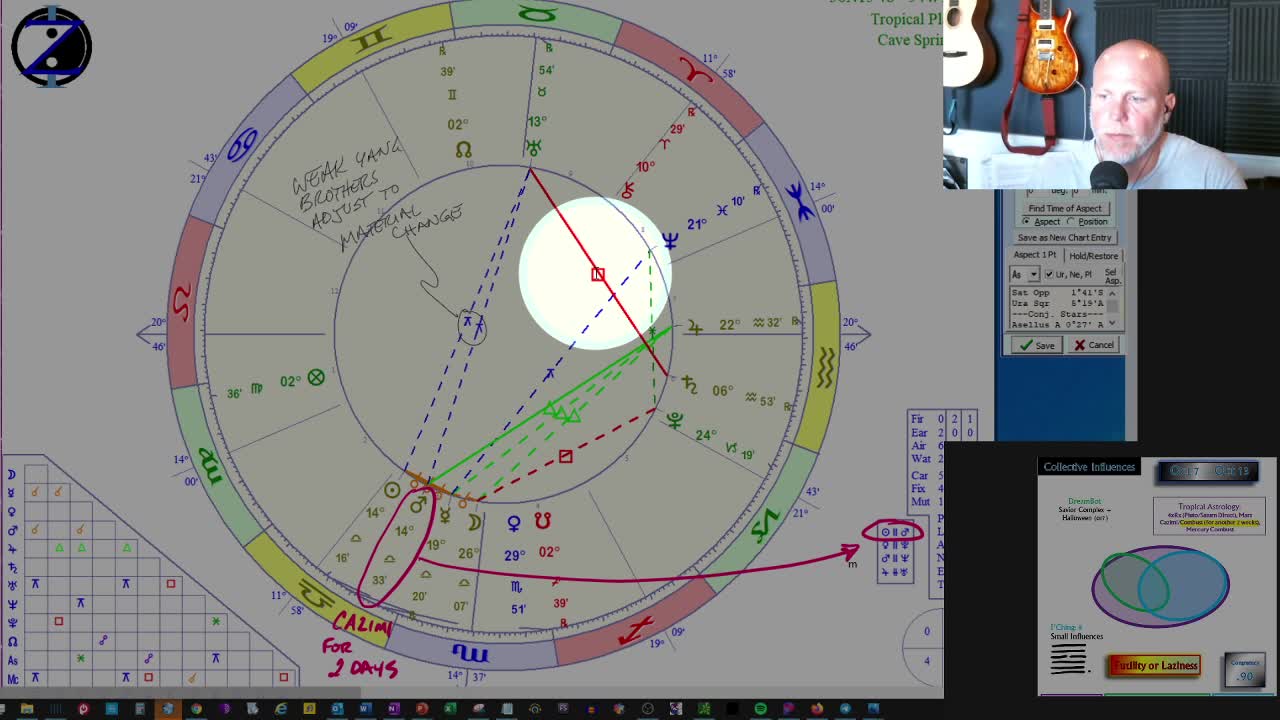The height and width of the screenshot is (720, 1280).
Task: Click the North Node glyph at top
Action: [x=463, y=150]
